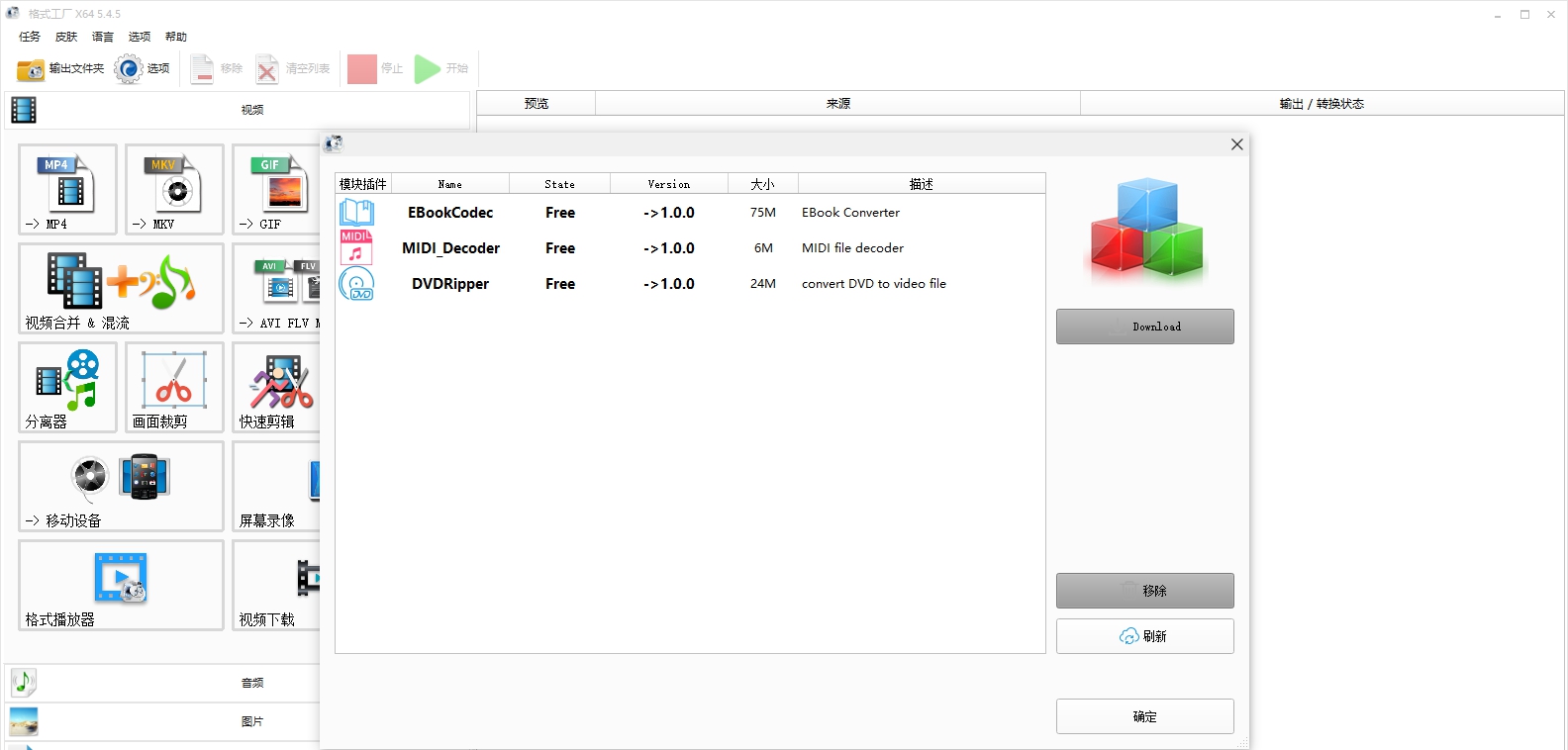Click the 模块插件 column header

click(363, 184)
